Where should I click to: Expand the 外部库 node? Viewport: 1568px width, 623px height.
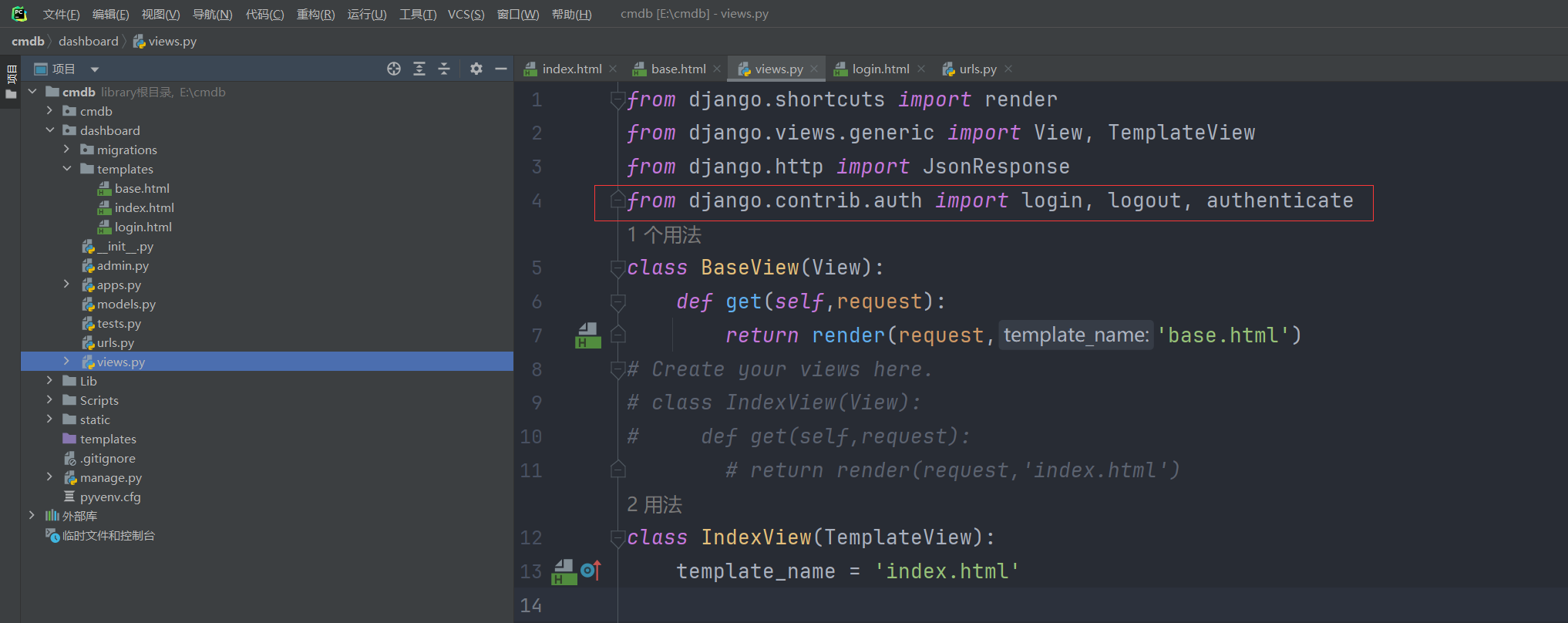click(32, 516)
